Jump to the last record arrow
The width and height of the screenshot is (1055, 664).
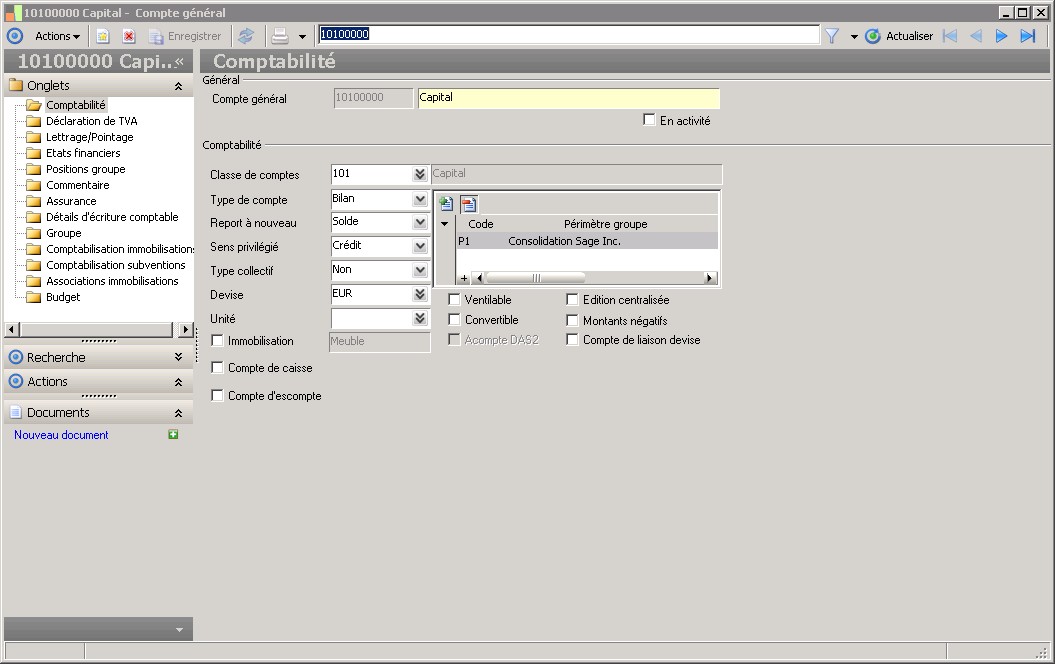pyautogui.click(x=1027, y=36)
